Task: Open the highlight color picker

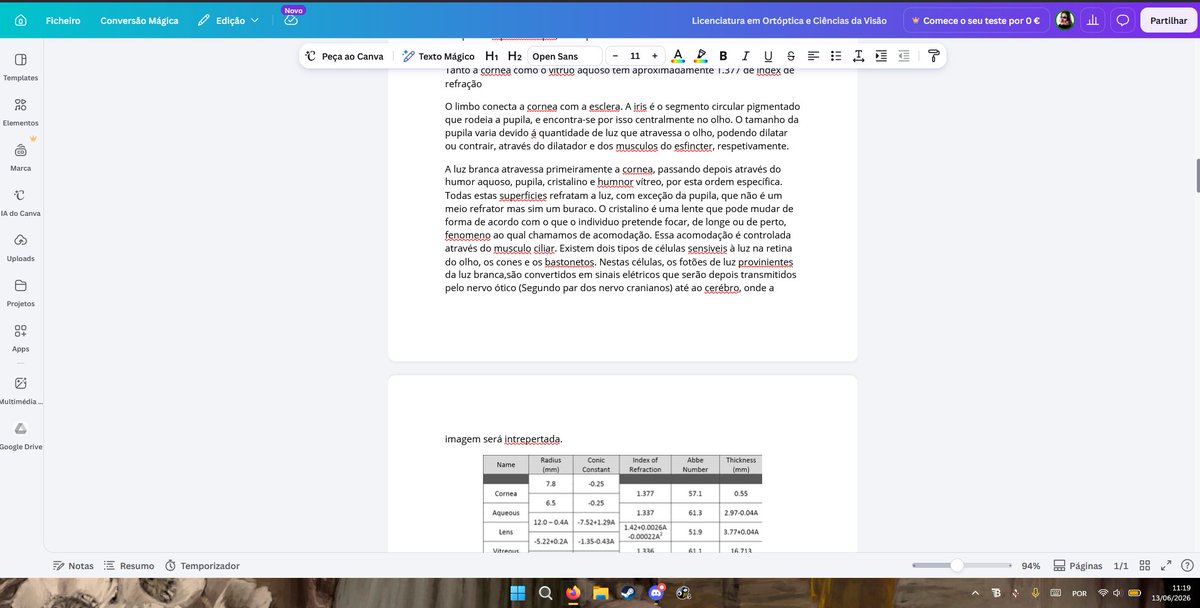Action: 701,56
